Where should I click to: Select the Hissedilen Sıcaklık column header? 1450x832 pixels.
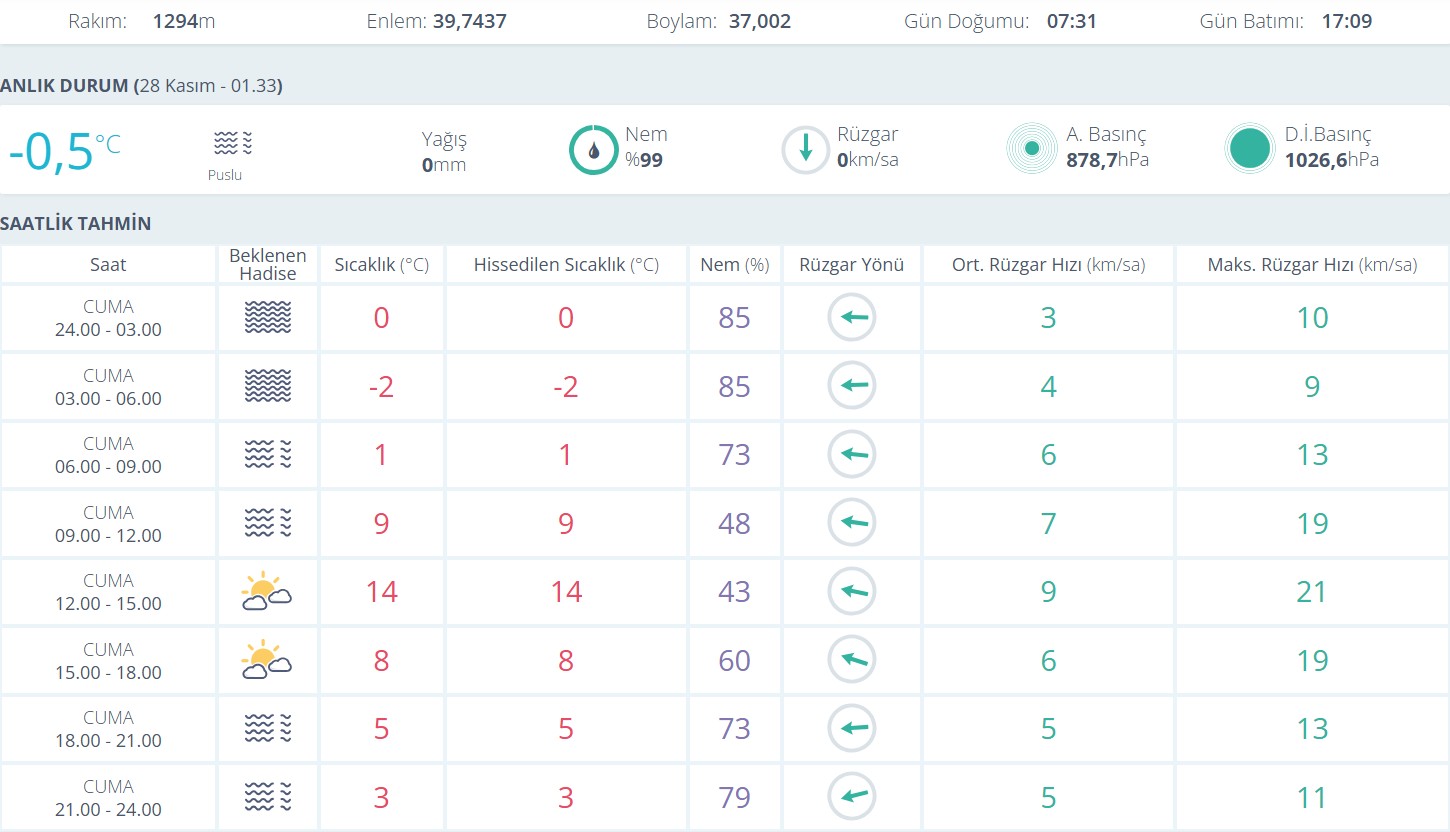click(566, 265)
